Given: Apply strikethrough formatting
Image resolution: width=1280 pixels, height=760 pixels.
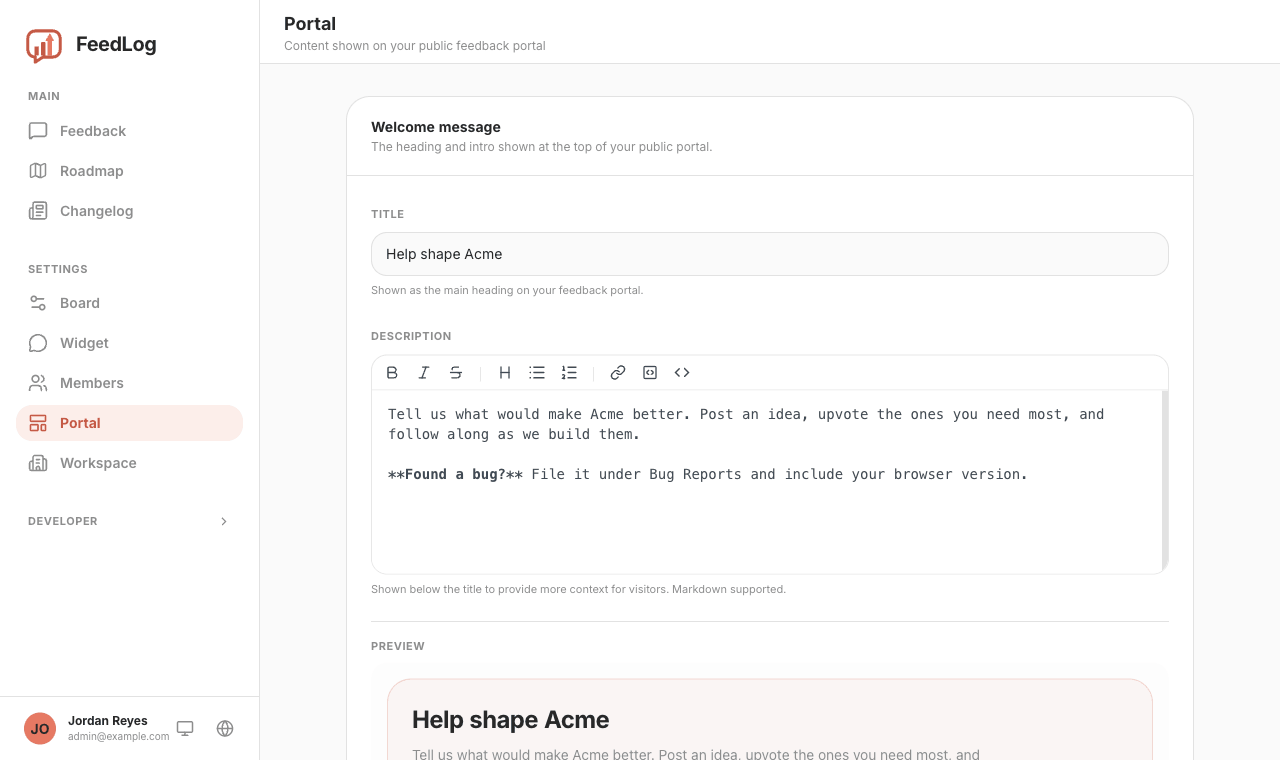Looking at the screenshot, I should click(x=456, y=373).
